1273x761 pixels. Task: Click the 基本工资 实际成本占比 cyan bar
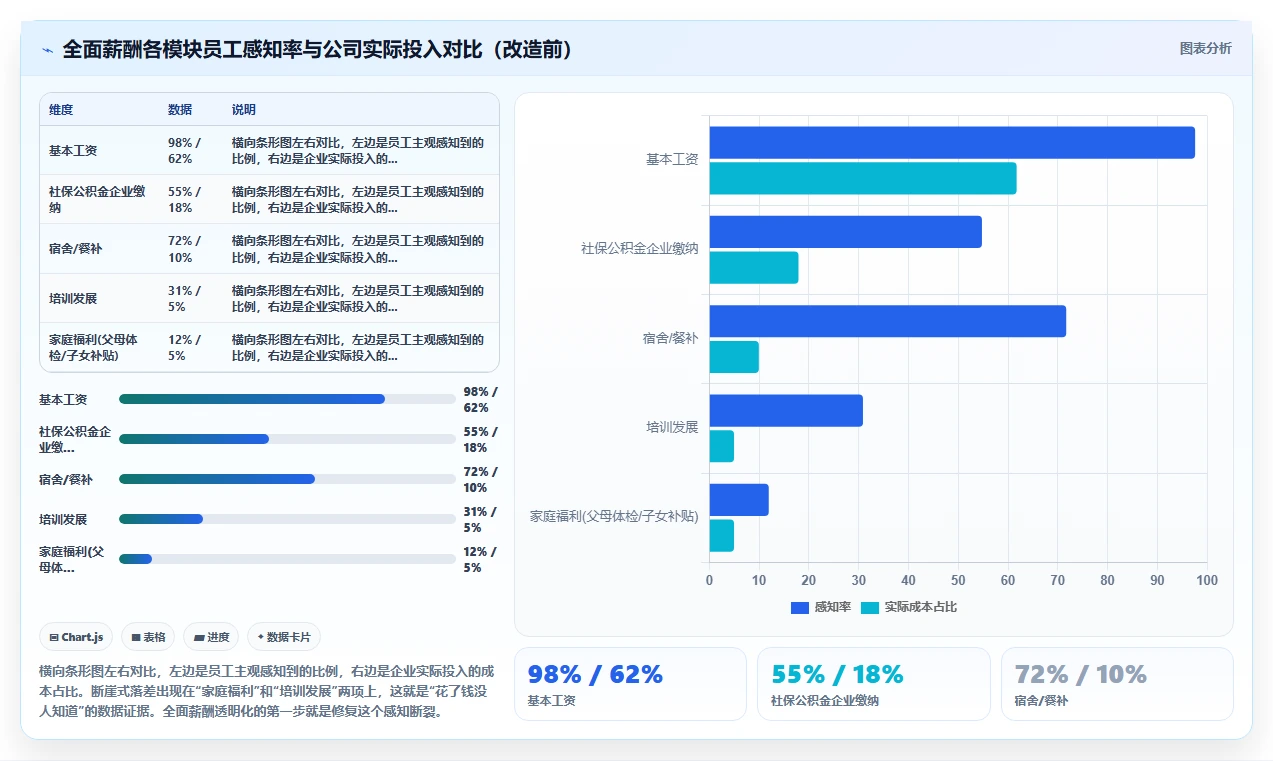coord(863,178)
